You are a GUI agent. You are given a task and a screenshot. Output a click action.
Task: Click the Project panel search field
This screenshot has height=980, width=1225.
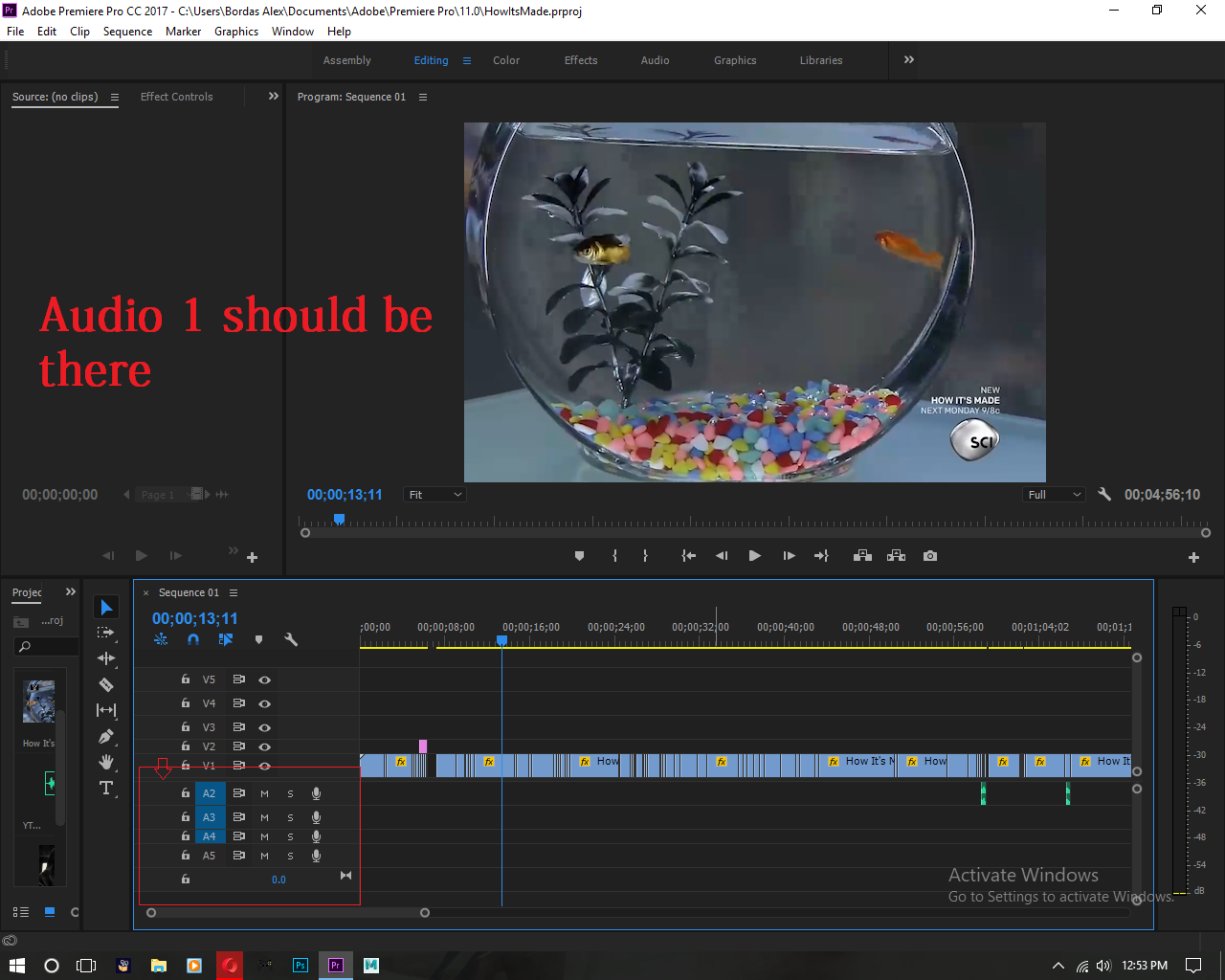(x=45, y=647)
